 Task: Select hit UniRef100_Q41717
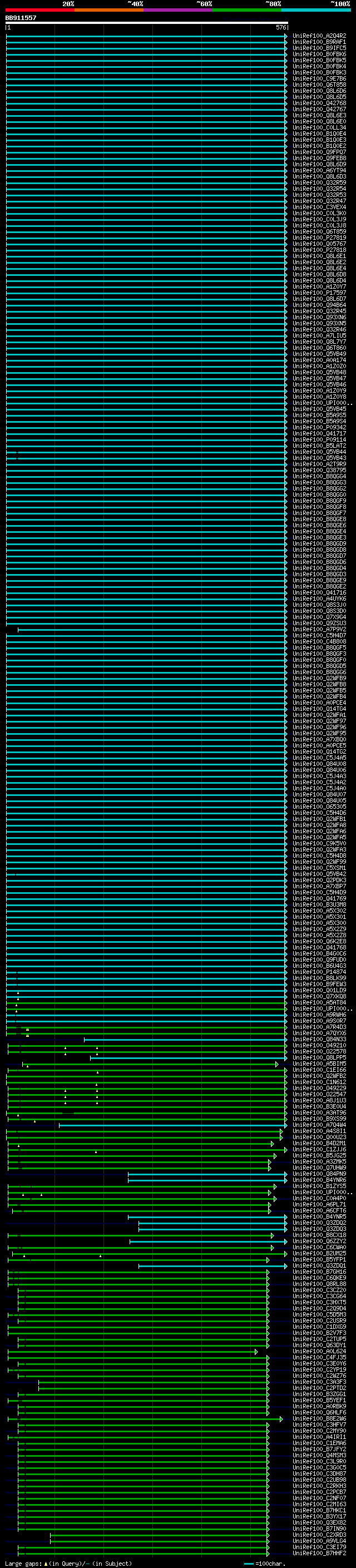pyautogui.click(x=319, y=434)
